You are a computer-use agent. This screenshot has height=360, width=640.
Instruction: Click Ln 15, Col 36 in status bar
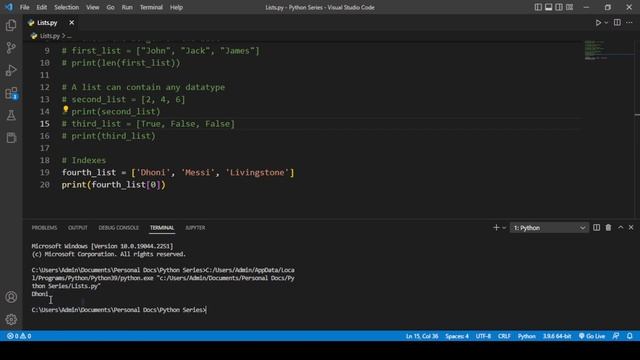[422, 336]
